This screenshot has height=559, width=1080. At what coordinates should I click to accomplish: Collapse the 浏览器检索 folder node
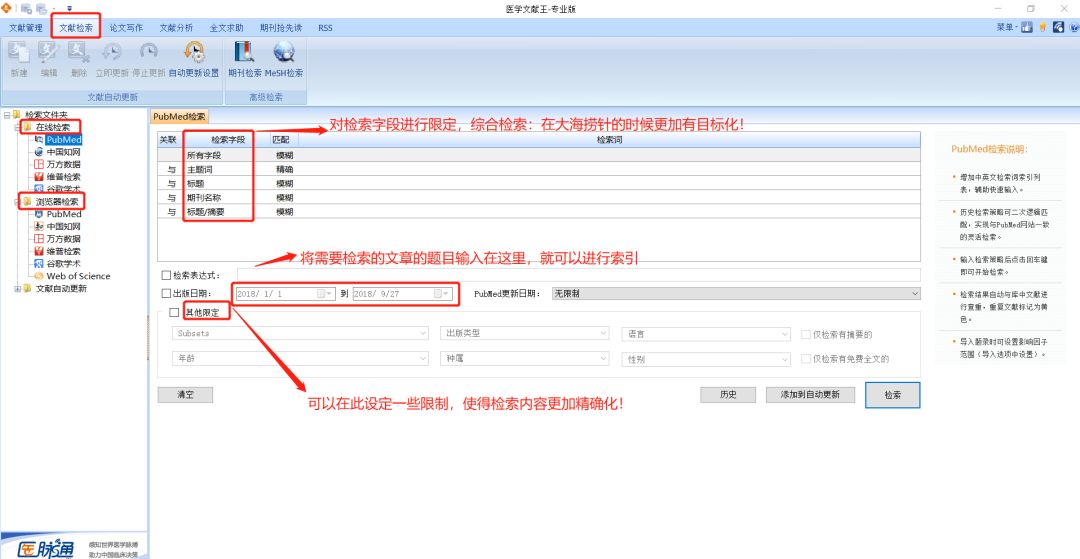click(17, 202)
